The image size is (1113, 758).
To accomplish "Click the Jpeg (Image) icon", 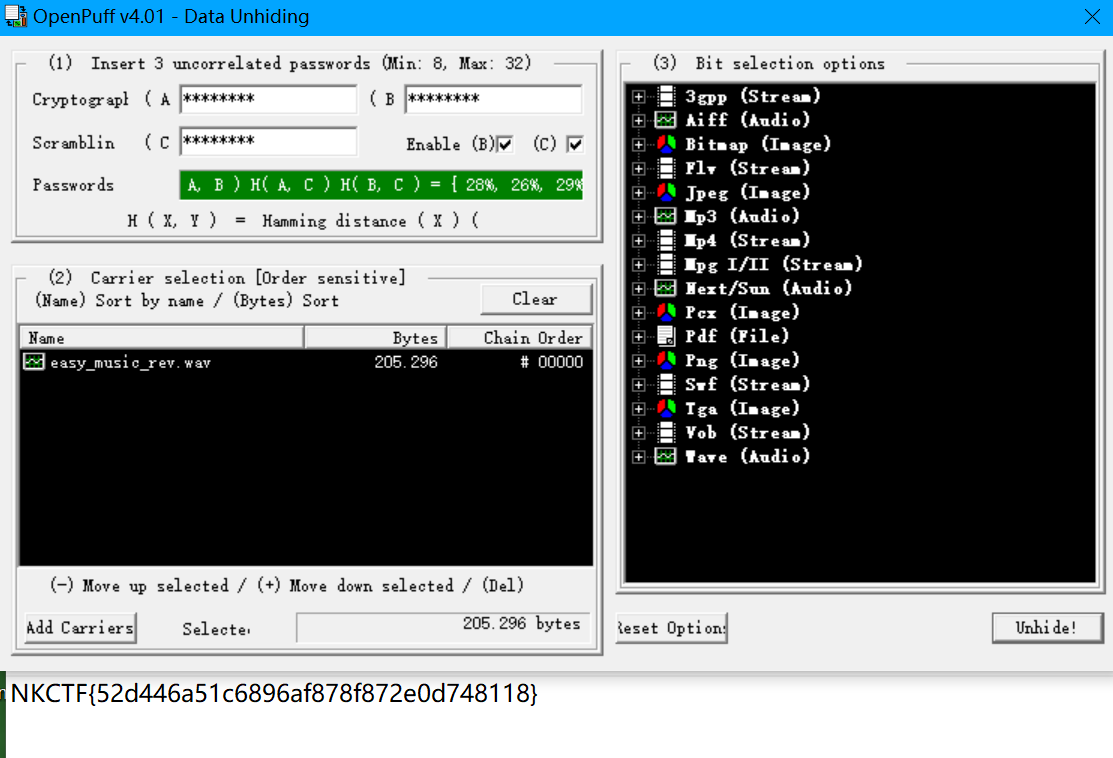I will (x=666, y=192).
